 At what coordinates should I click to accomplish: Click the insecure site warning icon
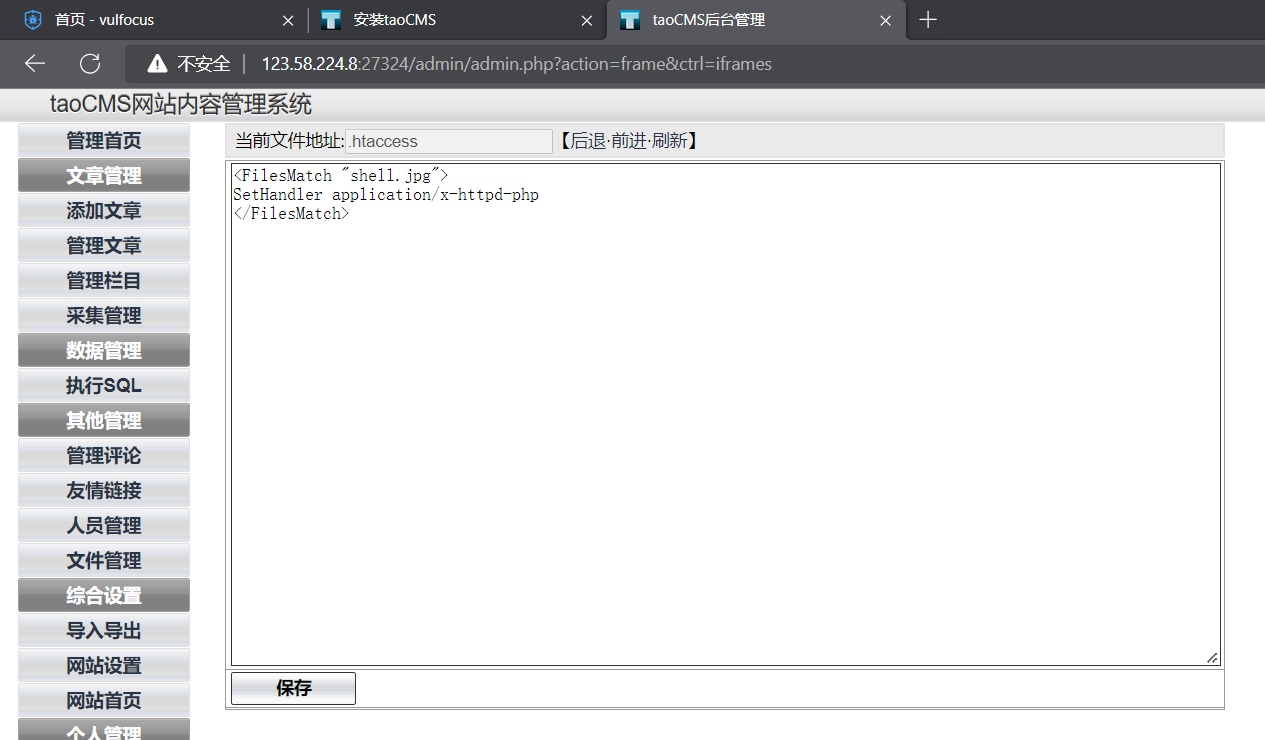pos(157,64)
